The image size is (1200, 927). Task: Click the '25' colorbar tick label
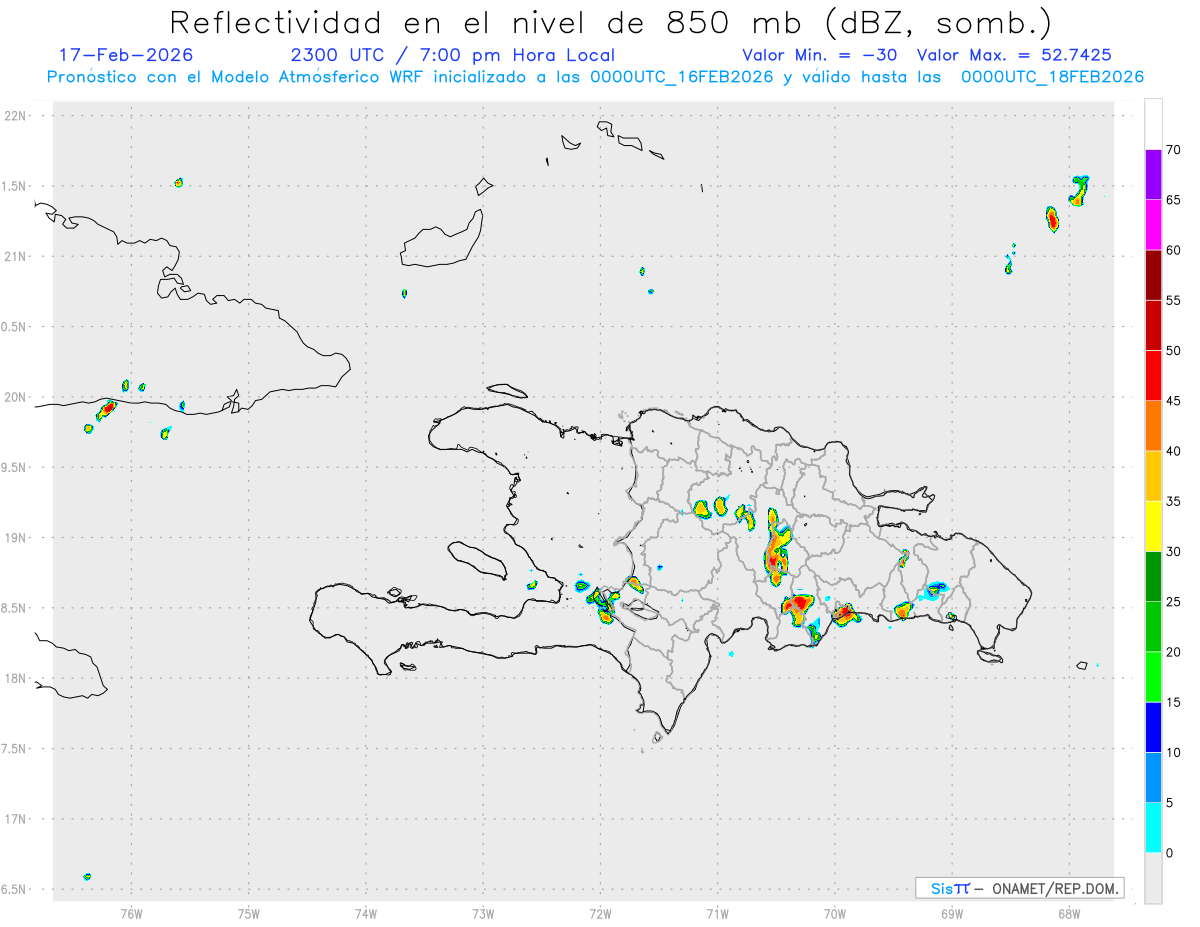pyautogui.click(x=1173, y=602)
